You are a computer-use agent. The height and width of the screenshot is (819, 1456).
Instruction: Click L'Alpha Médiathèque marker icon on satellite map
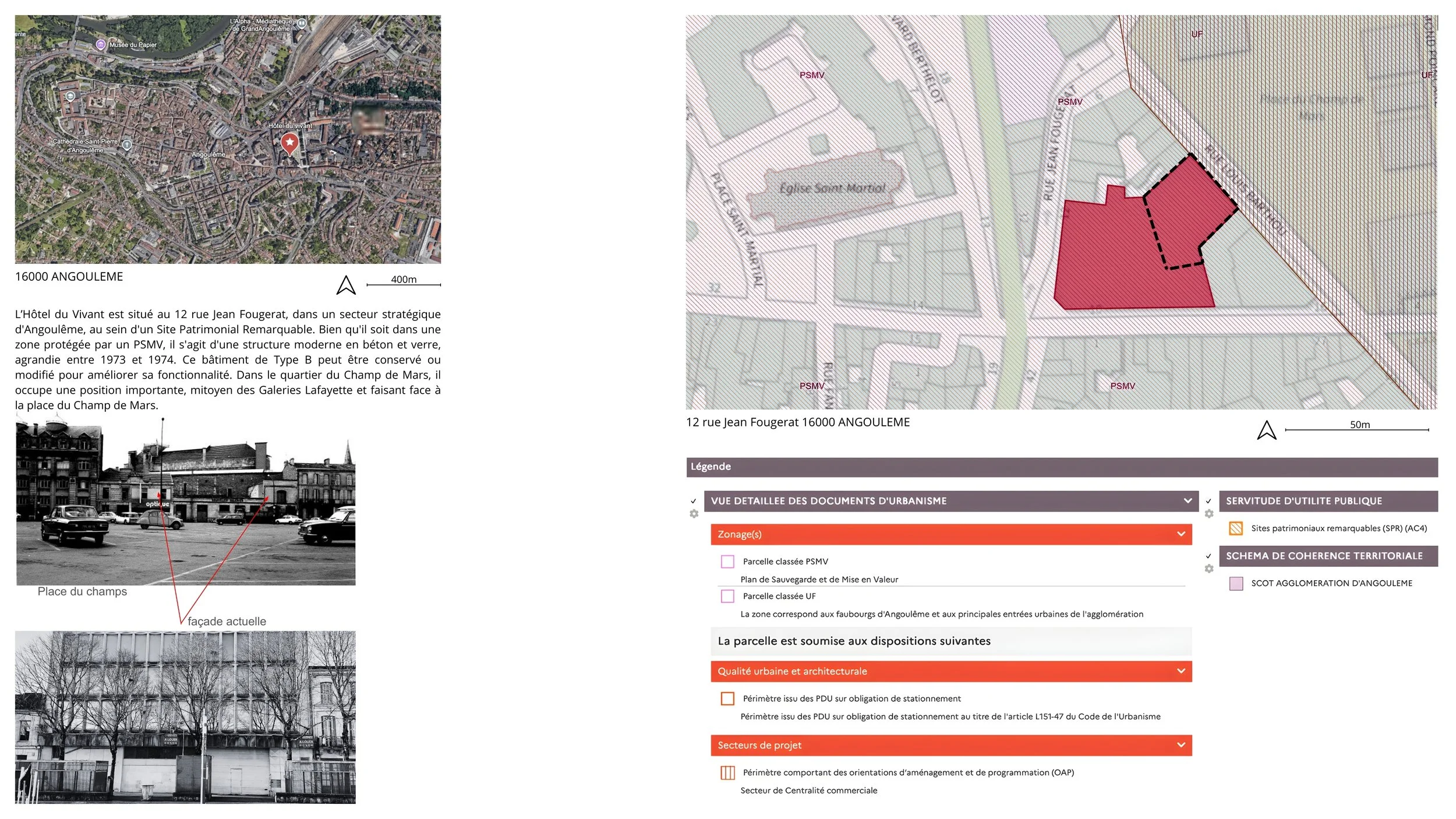point(302,23)
